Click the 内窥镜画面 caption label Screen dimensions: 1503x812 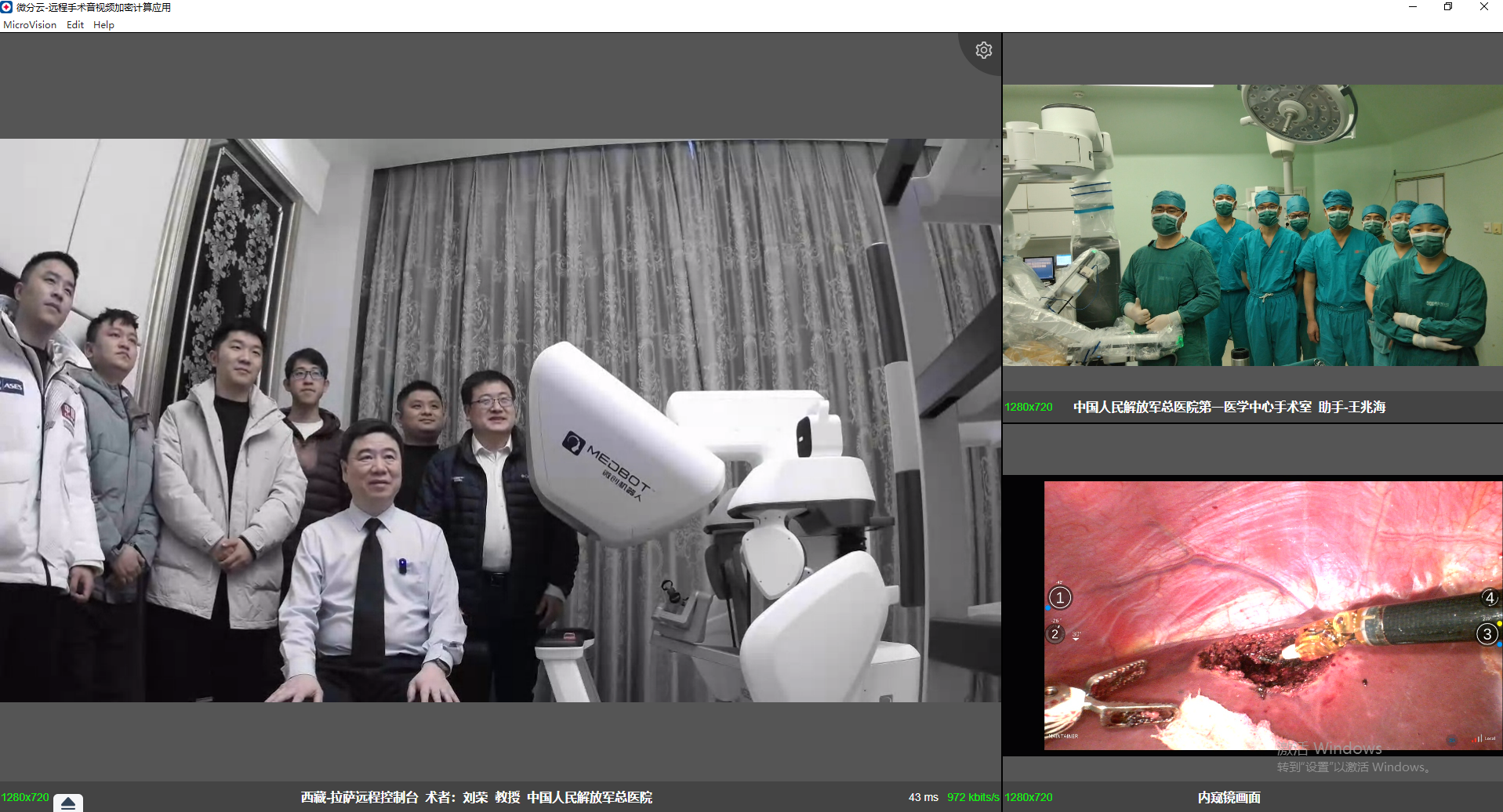point(1229,797)
